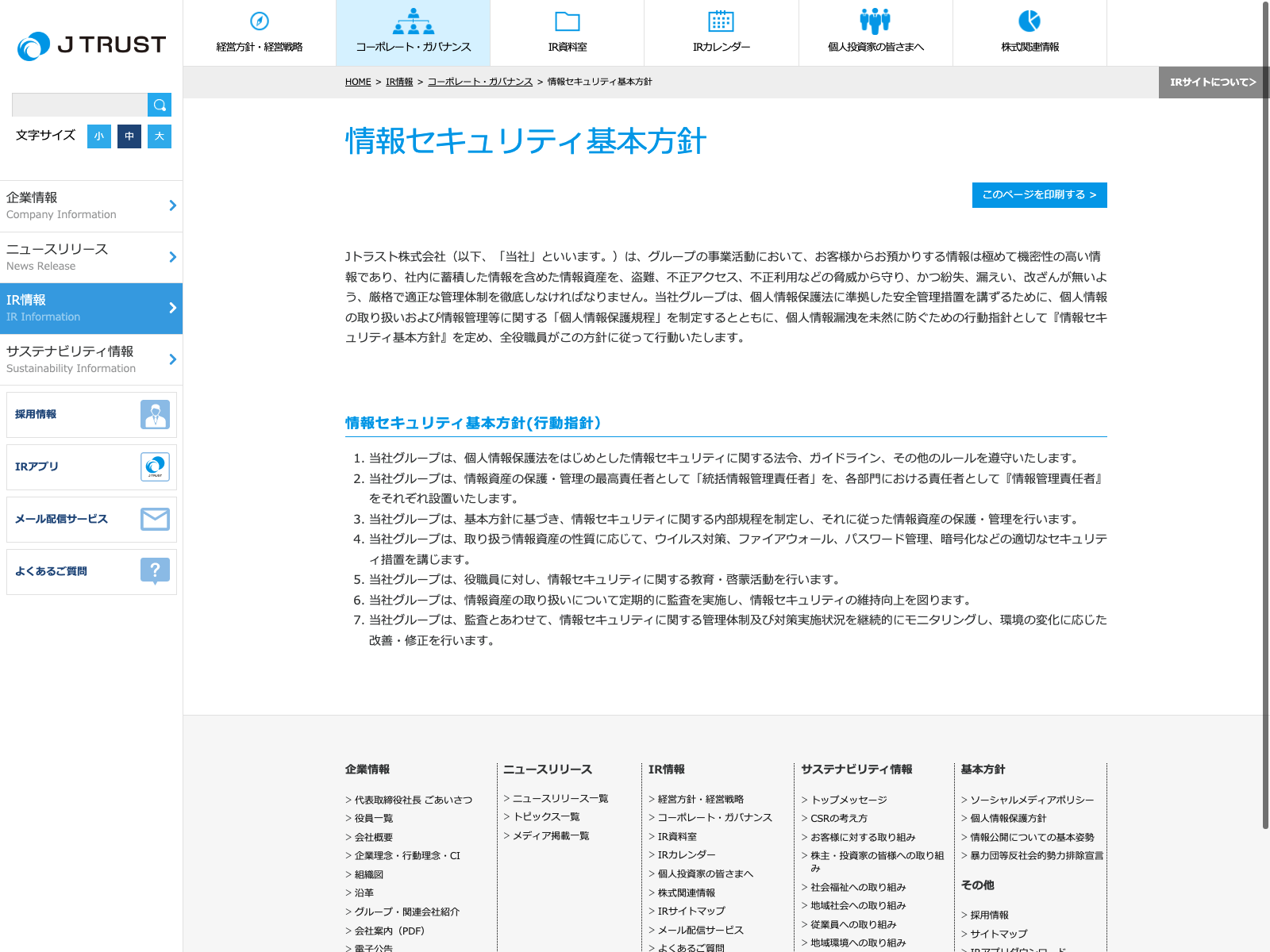Click the J Trust logo
The height and width of the screenshot is (952, 1270).
91,45
